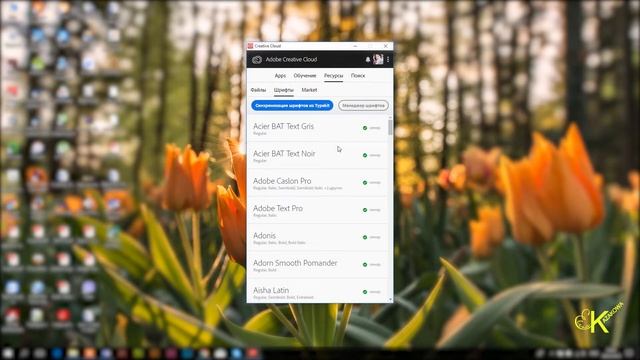The width and height of the screenshot is (640, 360).
Task: Select the Aisha Latin font entry
Action: (318, 291)
